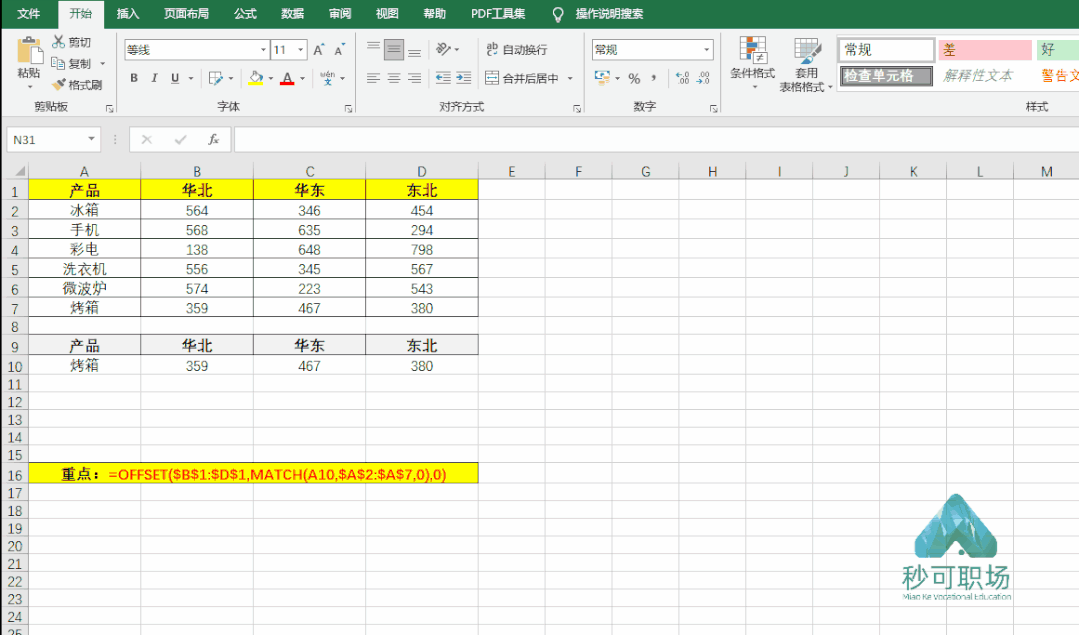Switch to the 数据 ribbon tab
The height and width of the screenshot is (635, 1079).
291,14
